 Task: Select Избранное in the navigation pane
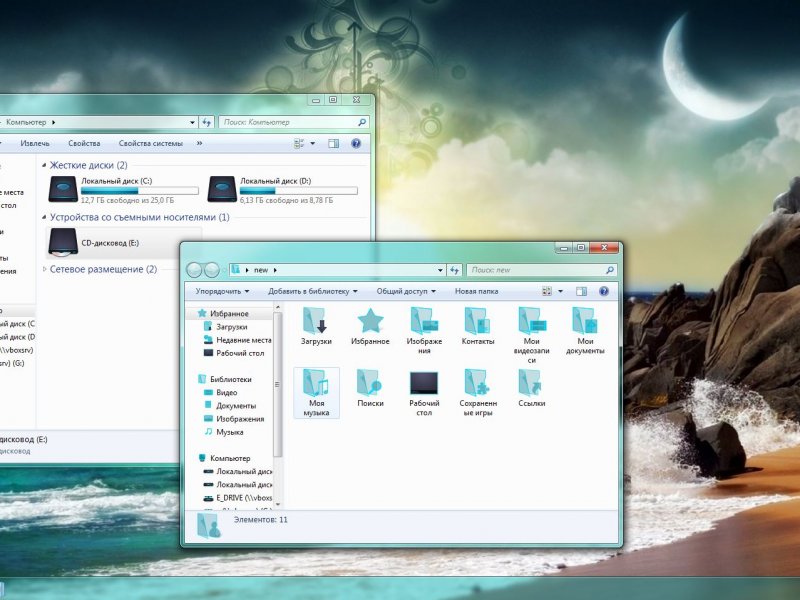point(229,314)
